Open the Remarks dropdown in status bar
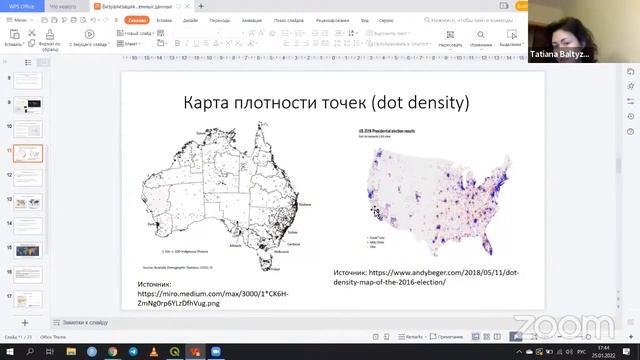The height and width of the screenshot is (360, 640). (x=411, y=337)
